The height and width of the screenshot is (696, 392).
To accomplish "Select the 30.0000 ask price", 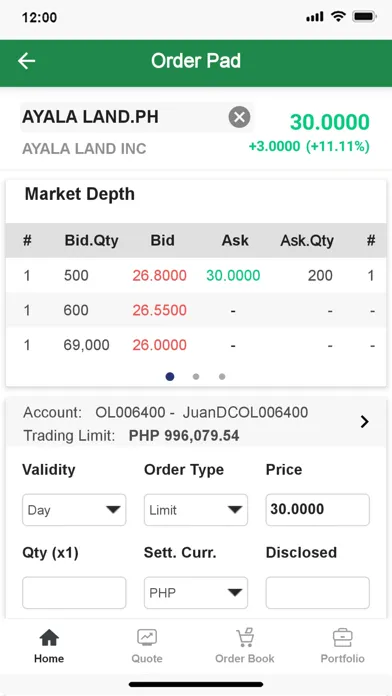I will point(233,276).
